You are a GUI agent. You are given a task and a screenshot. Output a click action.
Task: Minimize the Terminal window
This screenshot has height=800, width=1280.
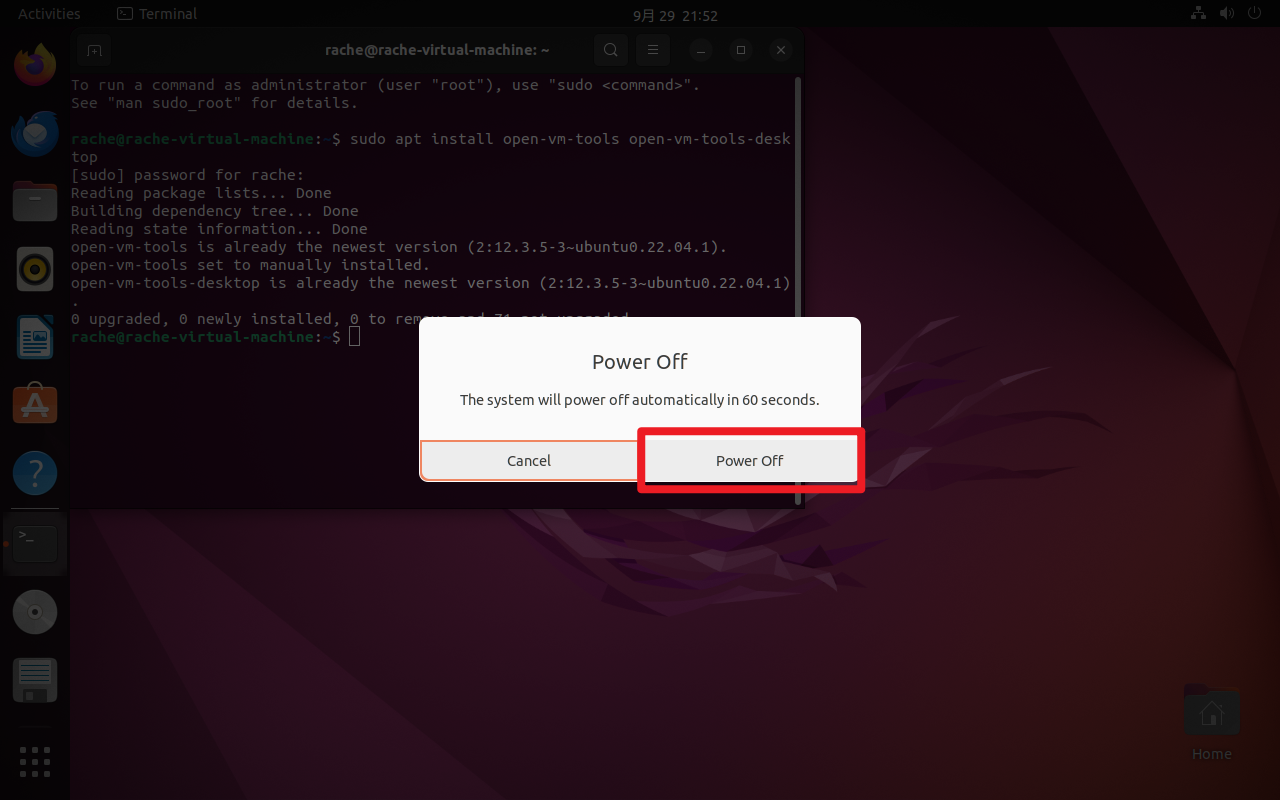click(701, 50)
